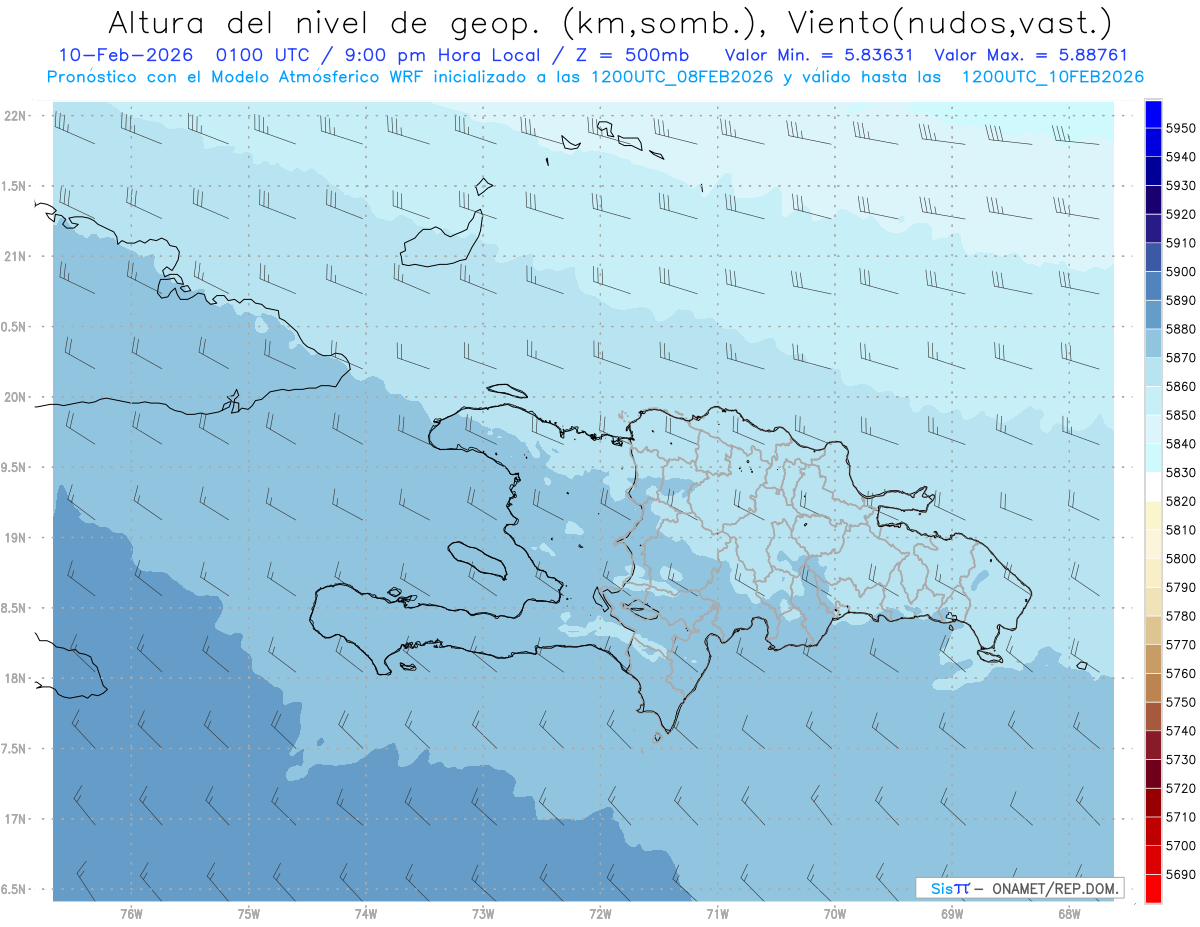1200x927 pixels.
Task: Click the '21N' latitude label
Action: coord(16,257)
